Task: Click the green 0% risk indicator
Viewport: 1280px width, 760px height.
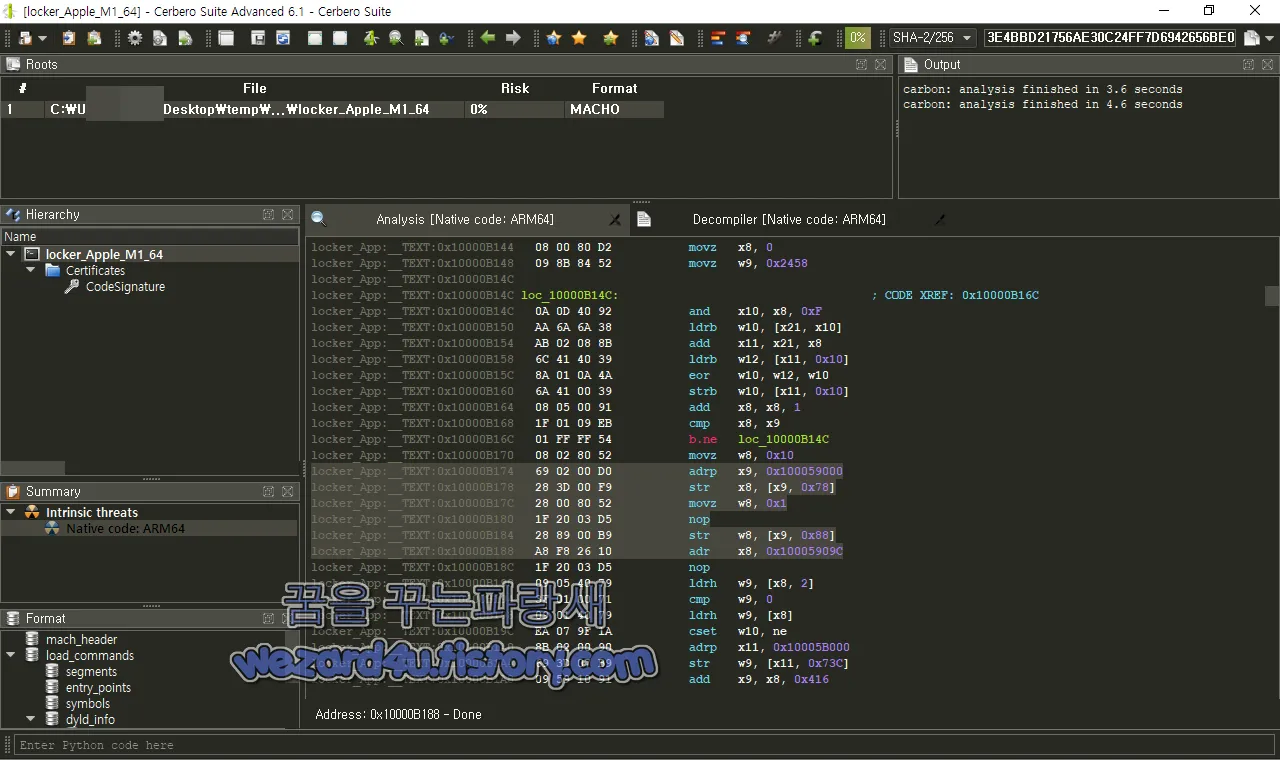Action: pos(858,38)
